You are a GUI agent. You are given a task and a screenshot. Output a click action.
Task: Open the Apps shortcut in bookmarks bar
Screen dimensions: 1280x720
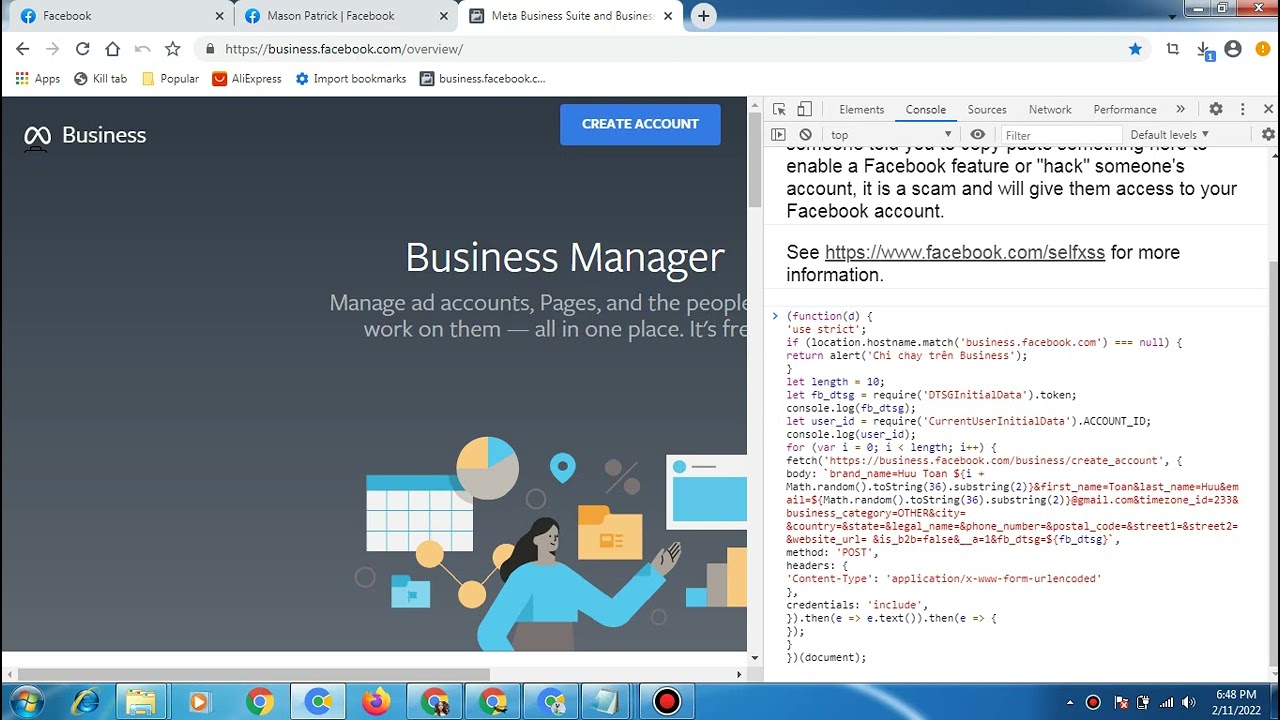(x=38, y=78)
